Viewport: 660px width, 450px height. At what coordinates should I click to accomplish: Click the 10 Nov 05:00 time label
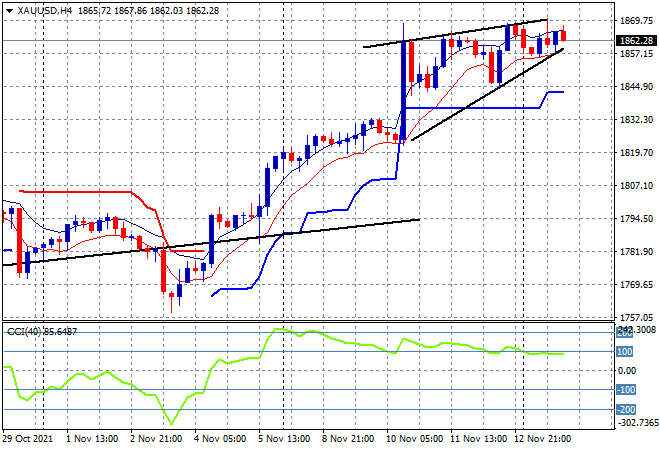coord(415,439)
